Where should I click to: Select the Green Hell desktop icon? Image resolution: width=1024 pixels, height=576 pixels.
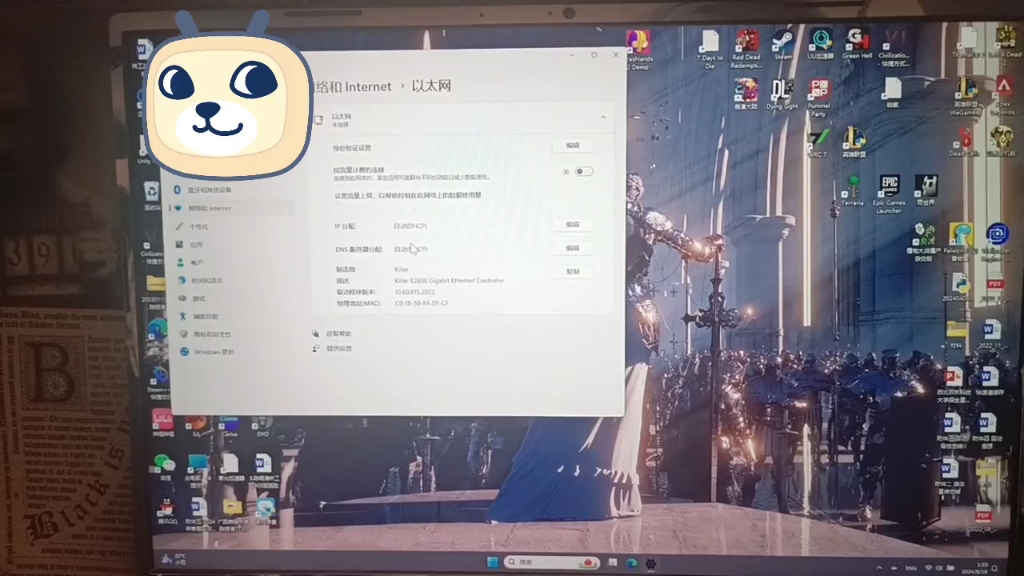857,46
